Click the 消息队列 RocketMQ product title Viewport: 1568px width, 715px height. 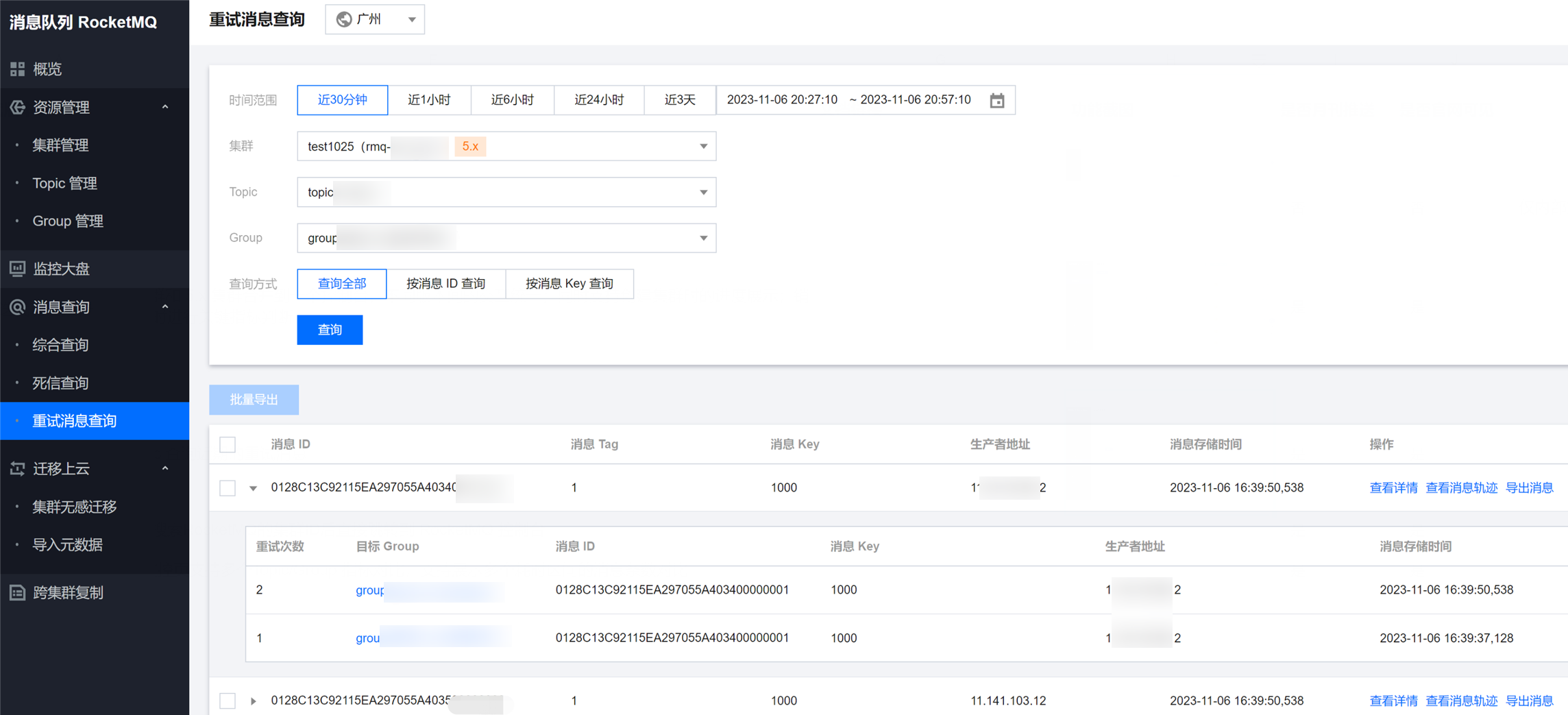click(x=83, y=22)
